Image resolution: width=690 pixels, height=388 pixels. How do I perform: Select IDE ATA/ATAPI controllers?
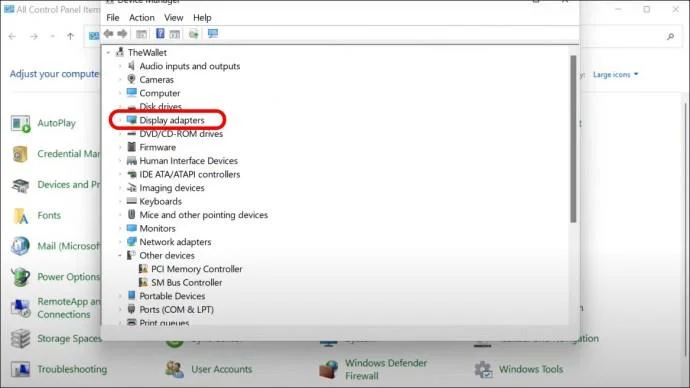tap(190, 174)
